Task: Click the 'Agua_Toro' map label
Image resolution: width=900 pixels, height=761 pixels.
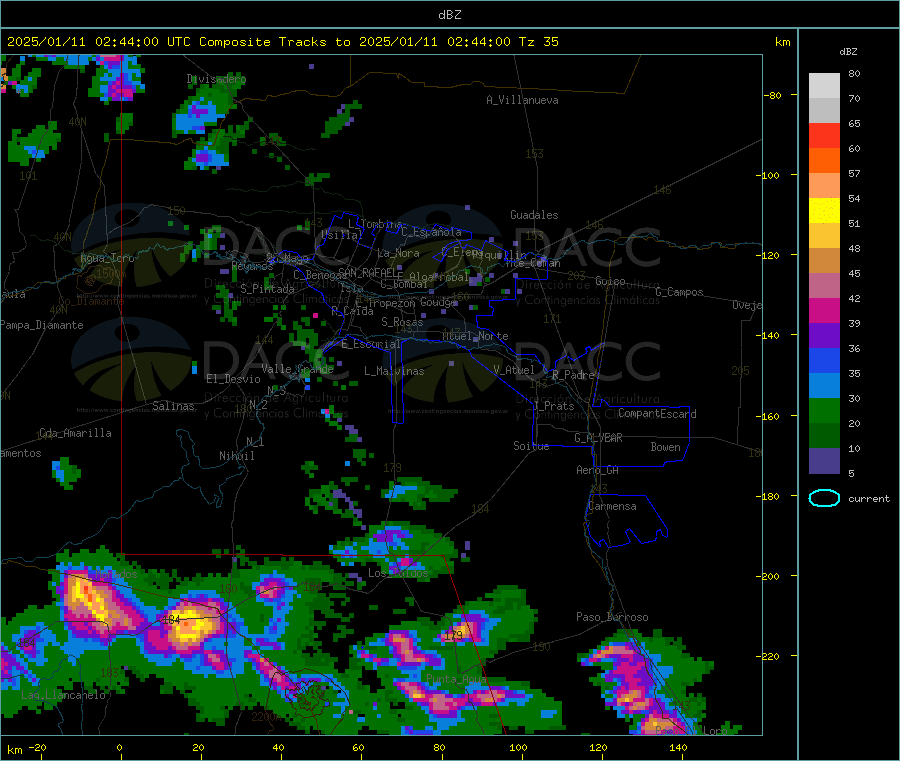Action: [107, 258]
